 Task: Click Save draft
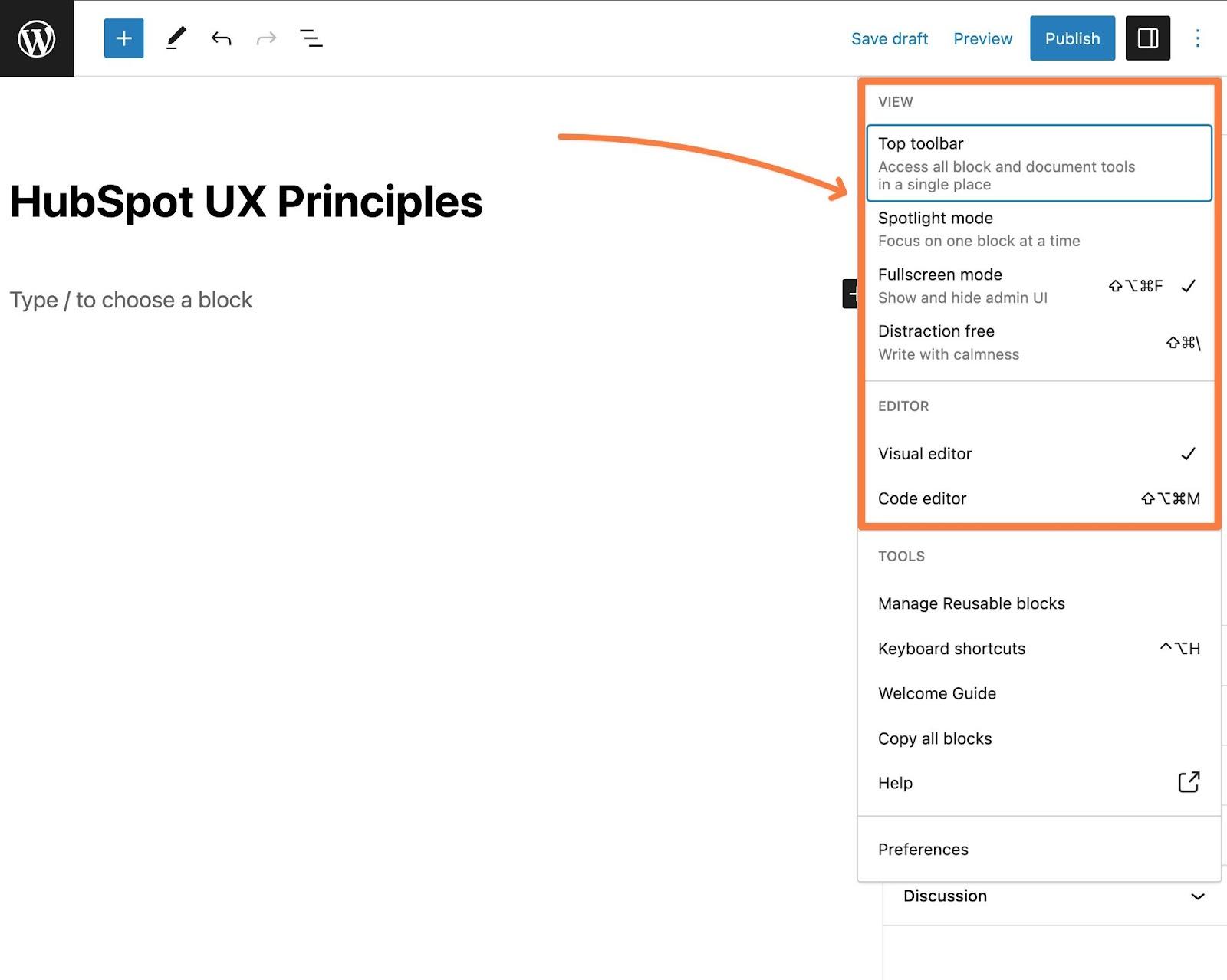890,38
